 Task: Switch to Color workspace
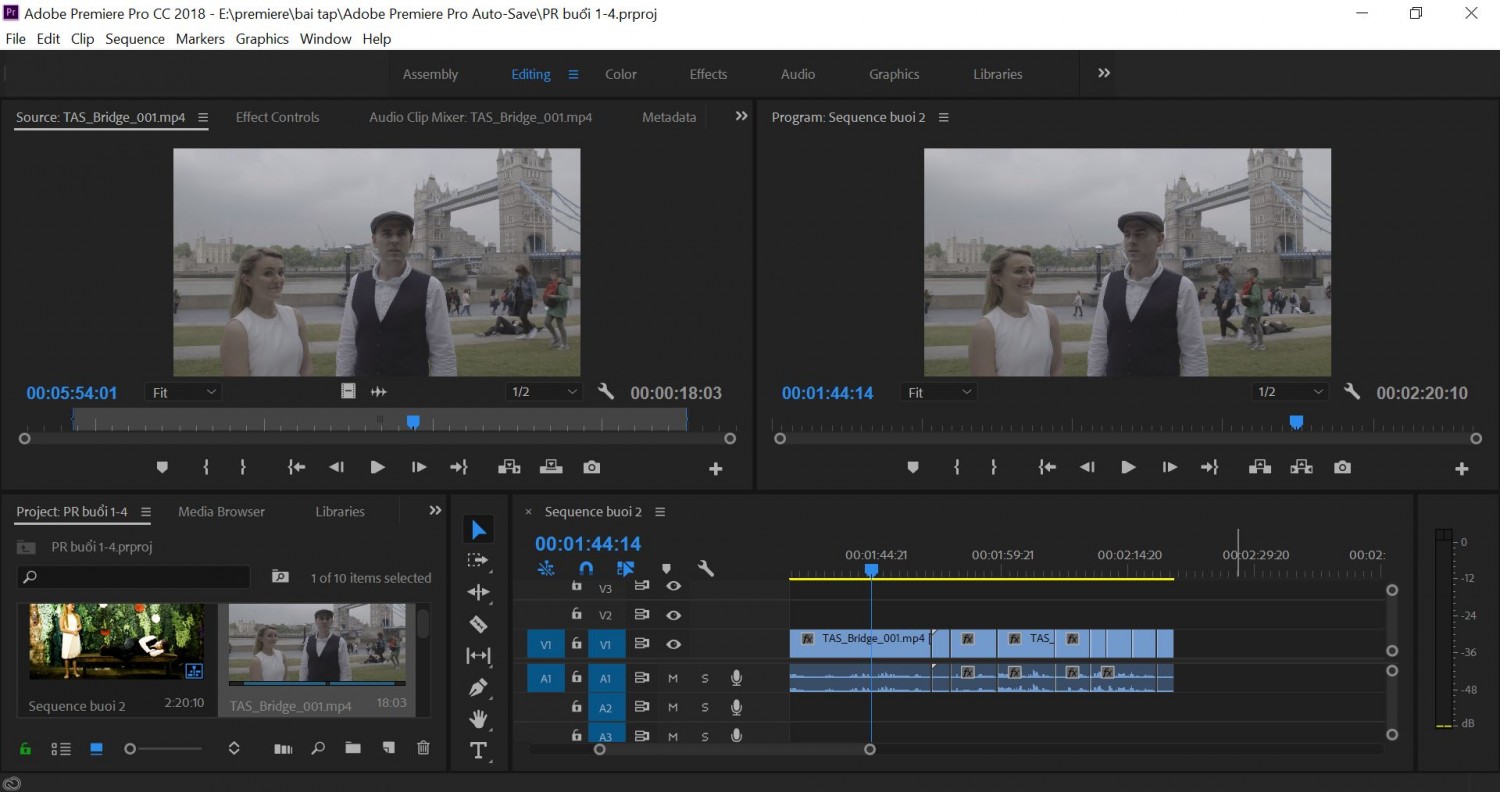coord(621,74)
